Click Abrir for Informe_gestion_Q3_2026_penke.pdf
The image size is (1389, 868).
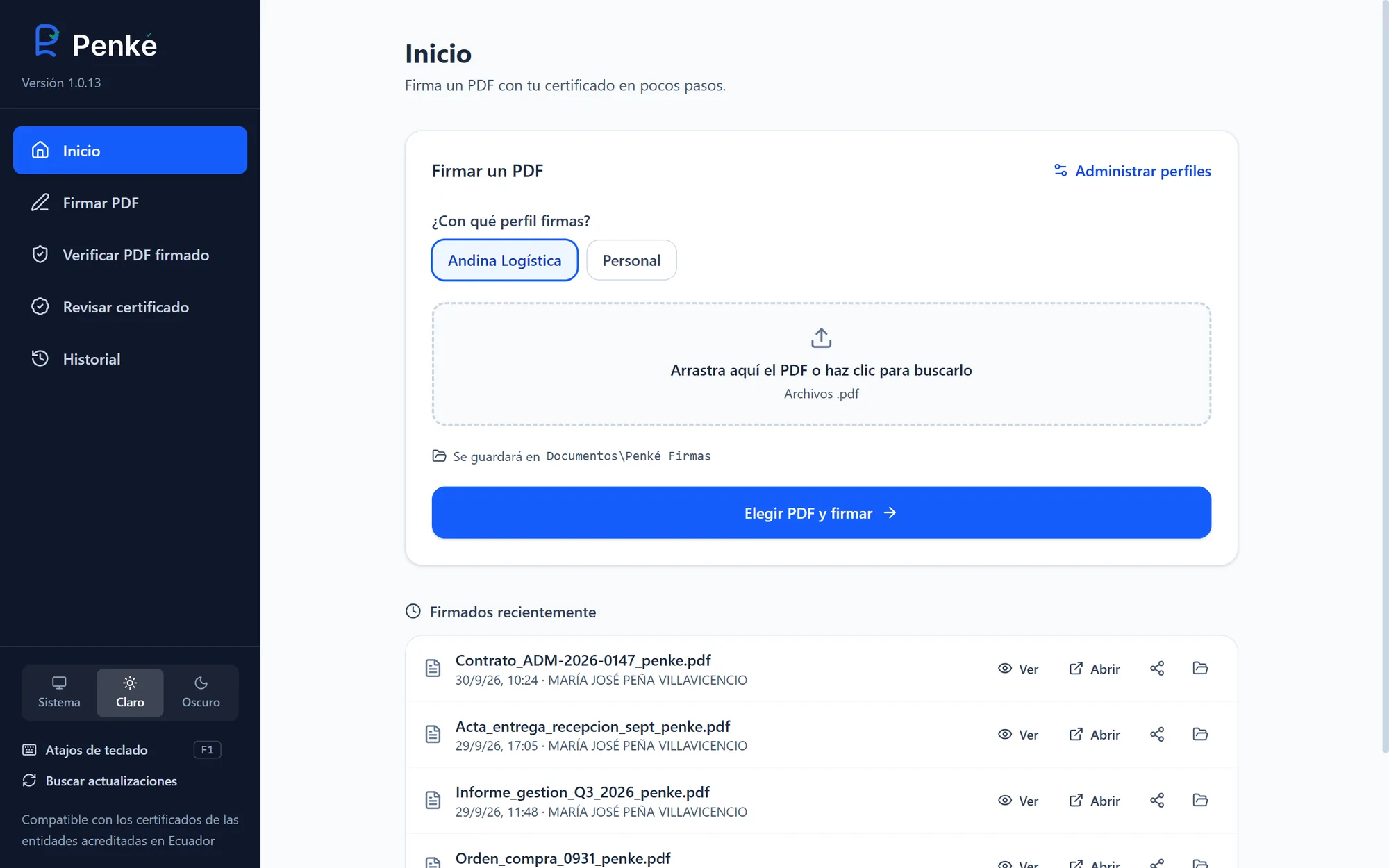tap(1095, 800)
